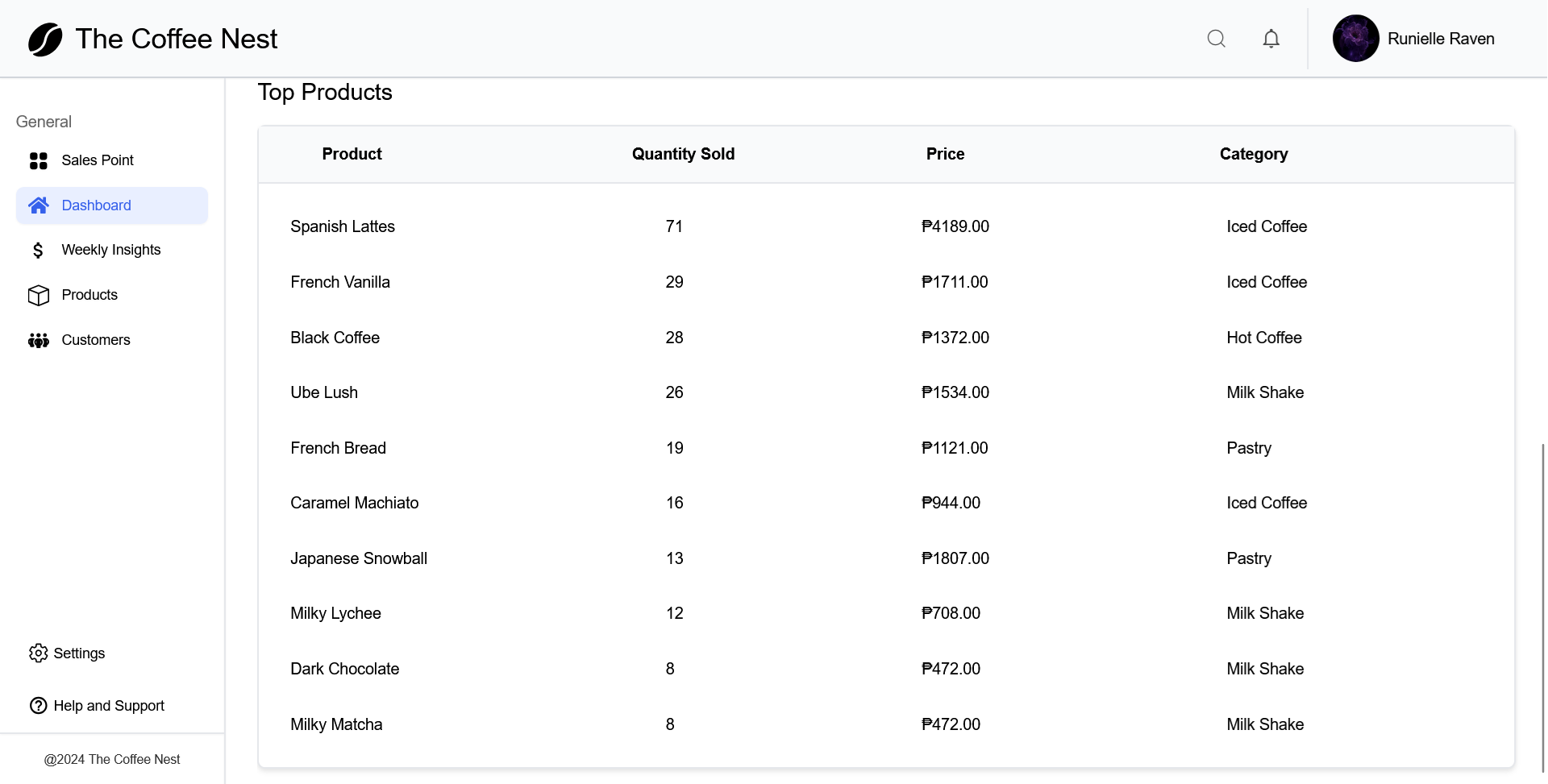Image resolution: width=1548 pixels, height=784 pixels.
Task: Navigate to Weekly Insights
Action: (x=111, y=250)
